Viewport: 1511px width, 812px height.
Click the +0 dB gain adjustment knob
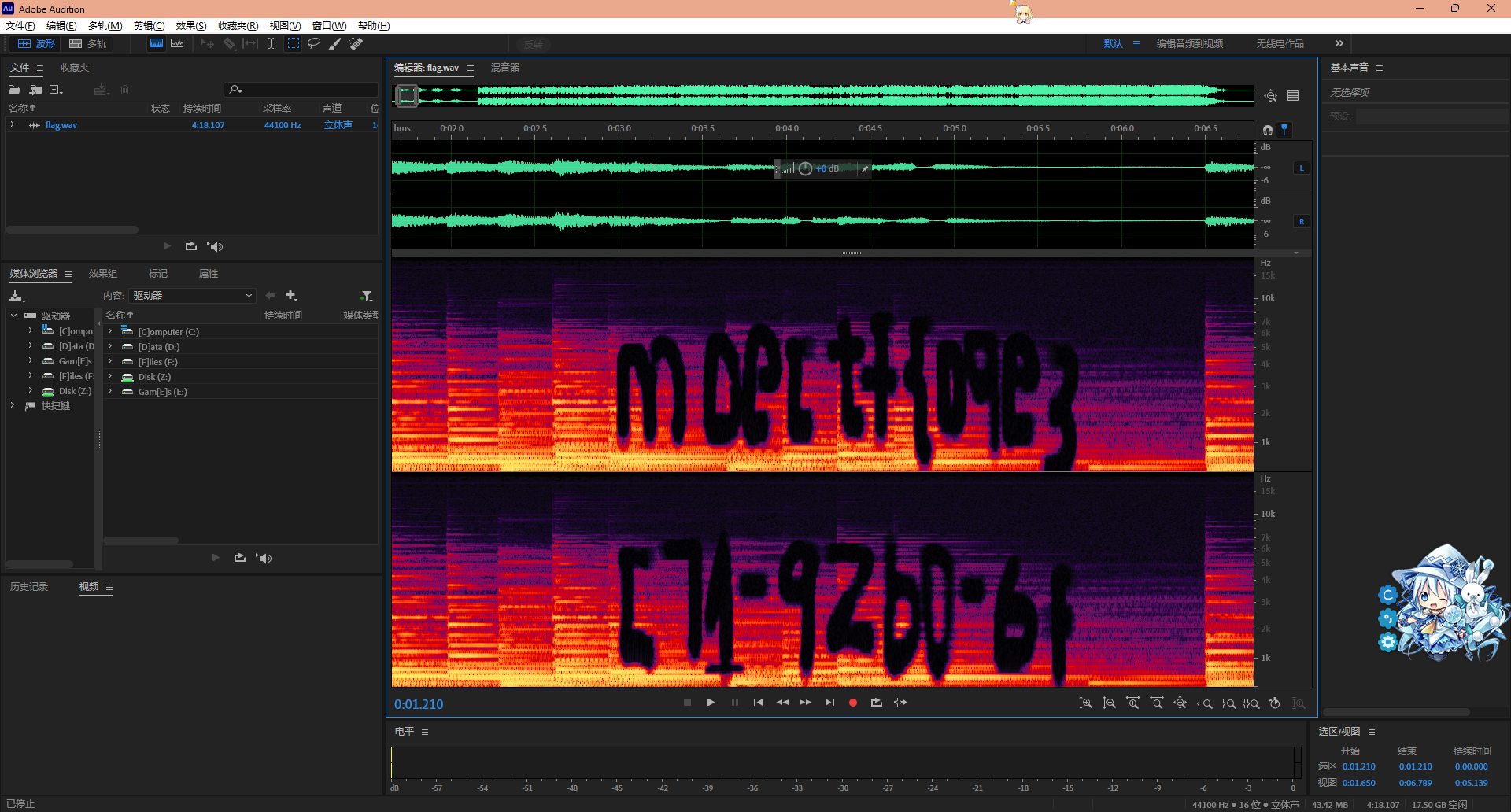click(805, 168)
